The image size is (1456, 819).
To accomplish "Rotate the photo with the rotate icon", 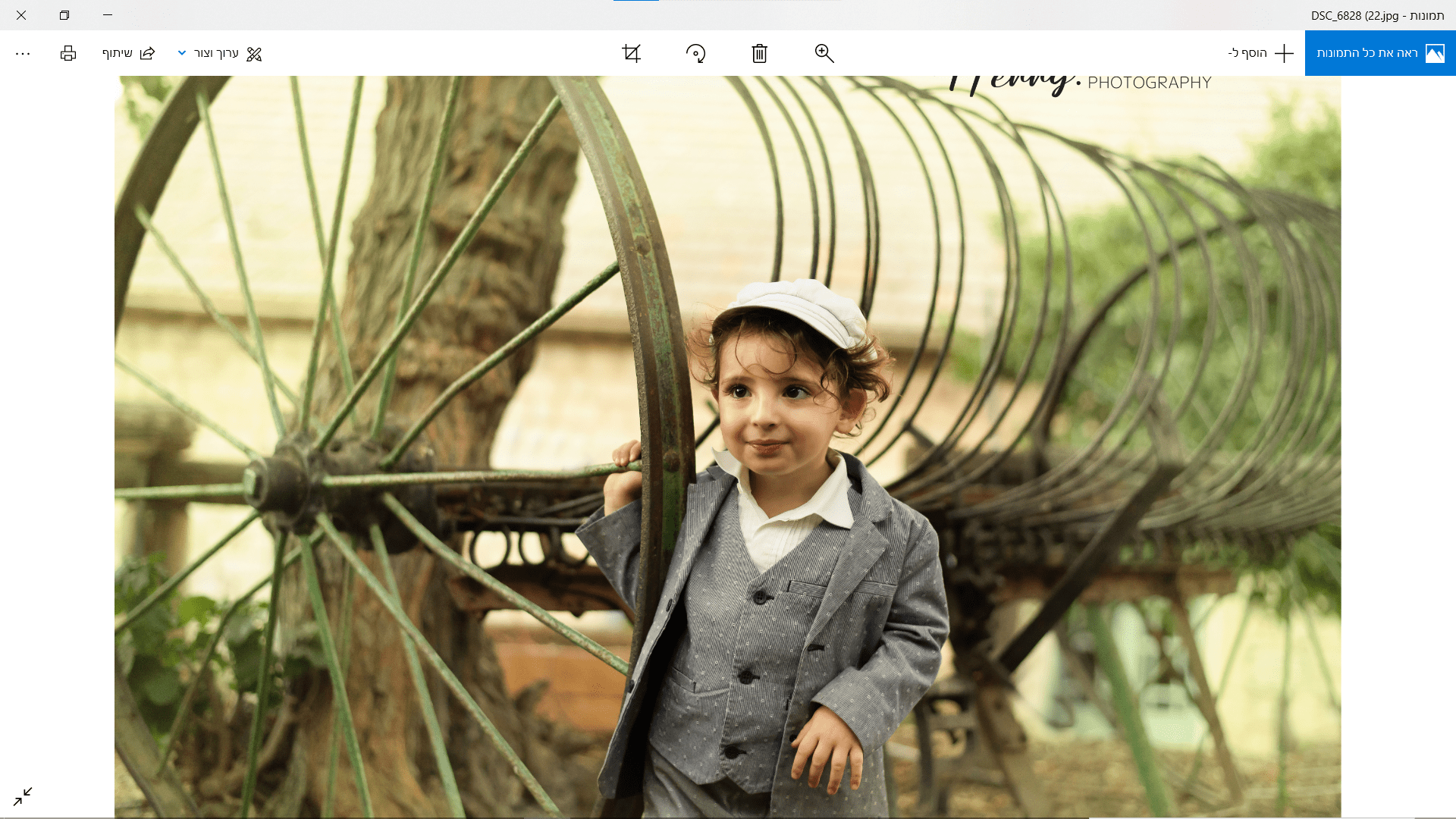I will click(x=695, y=53).
